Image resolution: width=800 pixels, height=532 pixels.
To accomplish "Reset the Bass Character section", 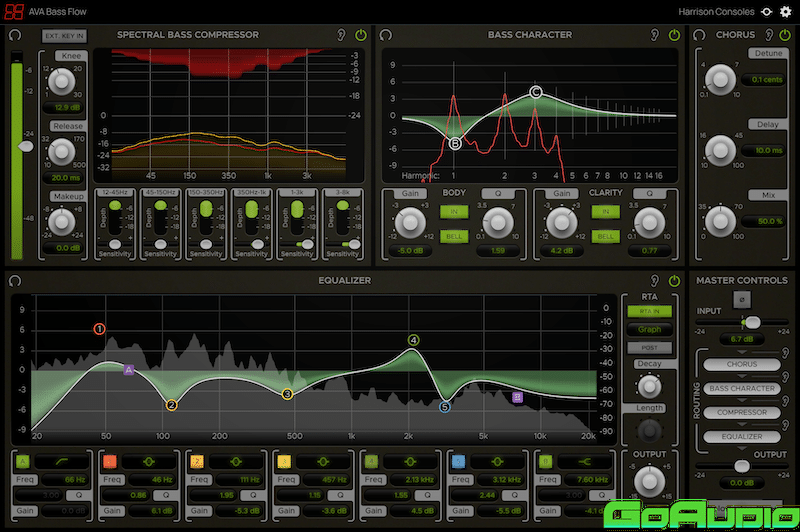I will (386, 35).
